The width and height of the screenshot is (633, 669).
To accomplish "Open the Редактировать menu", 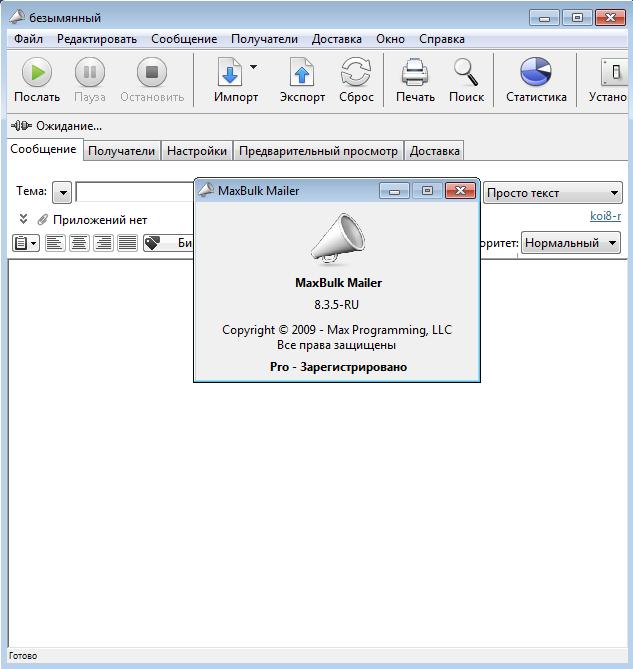I will (97, 39).
